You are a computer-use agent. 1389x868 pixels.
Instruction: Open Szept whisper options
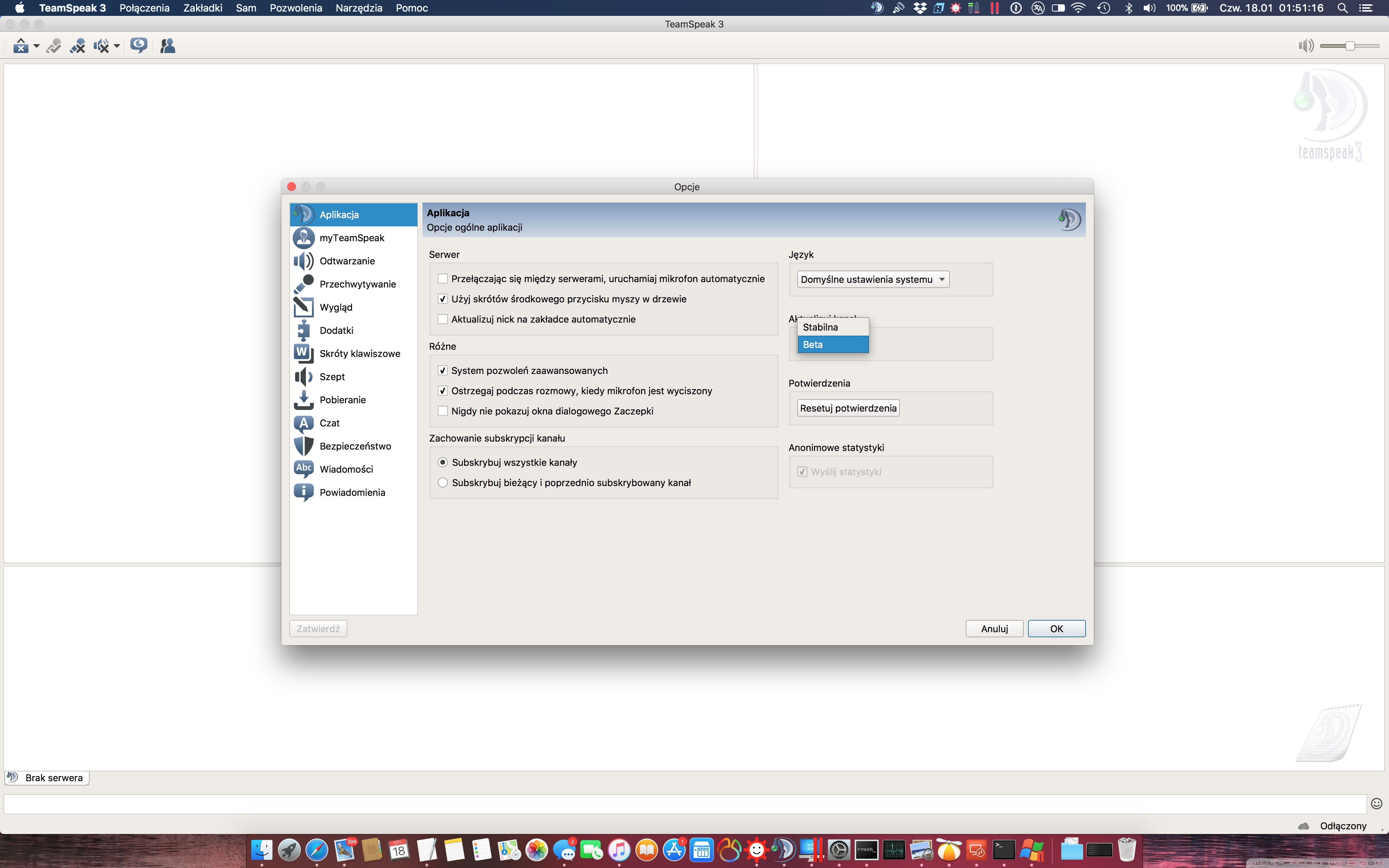point(353,376)
